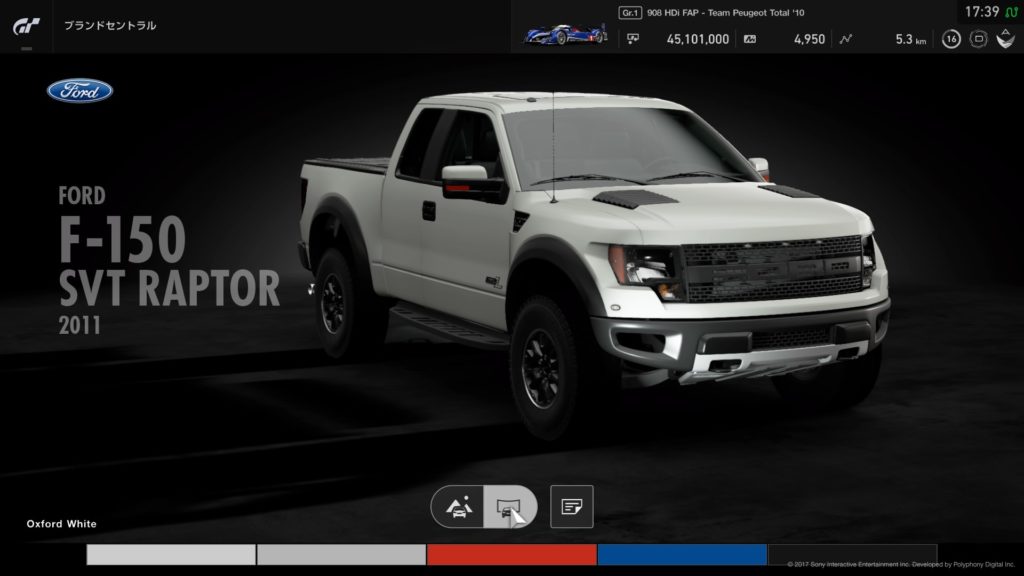The width and height of the screenshot is (1024, 576).
Task: Click the Oxford White color name label
Action: pyautogui.click(x=61, y=524)
